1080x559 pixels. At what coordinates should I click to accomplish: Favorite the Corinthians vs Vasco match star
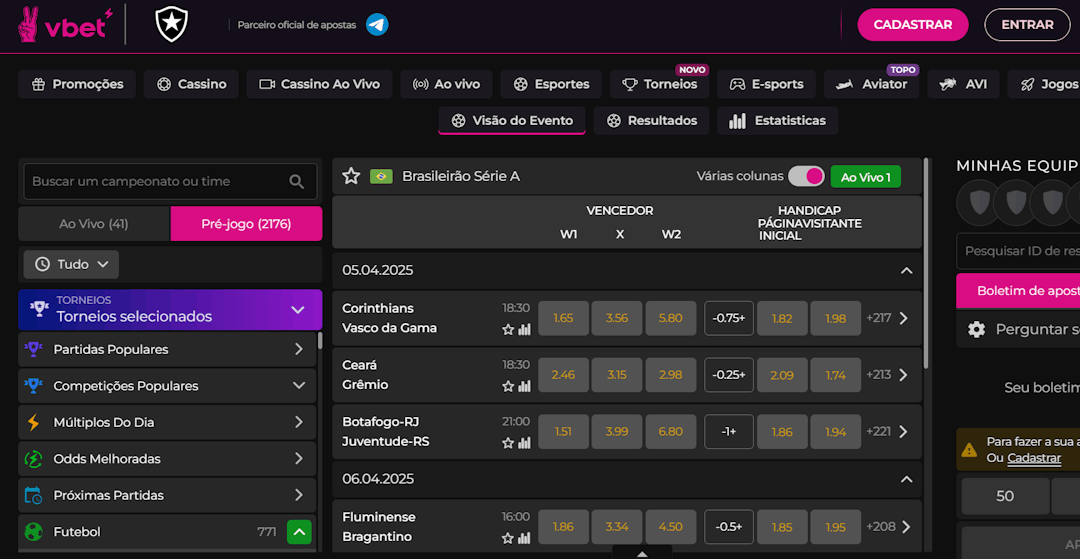[x=508, y=330]
